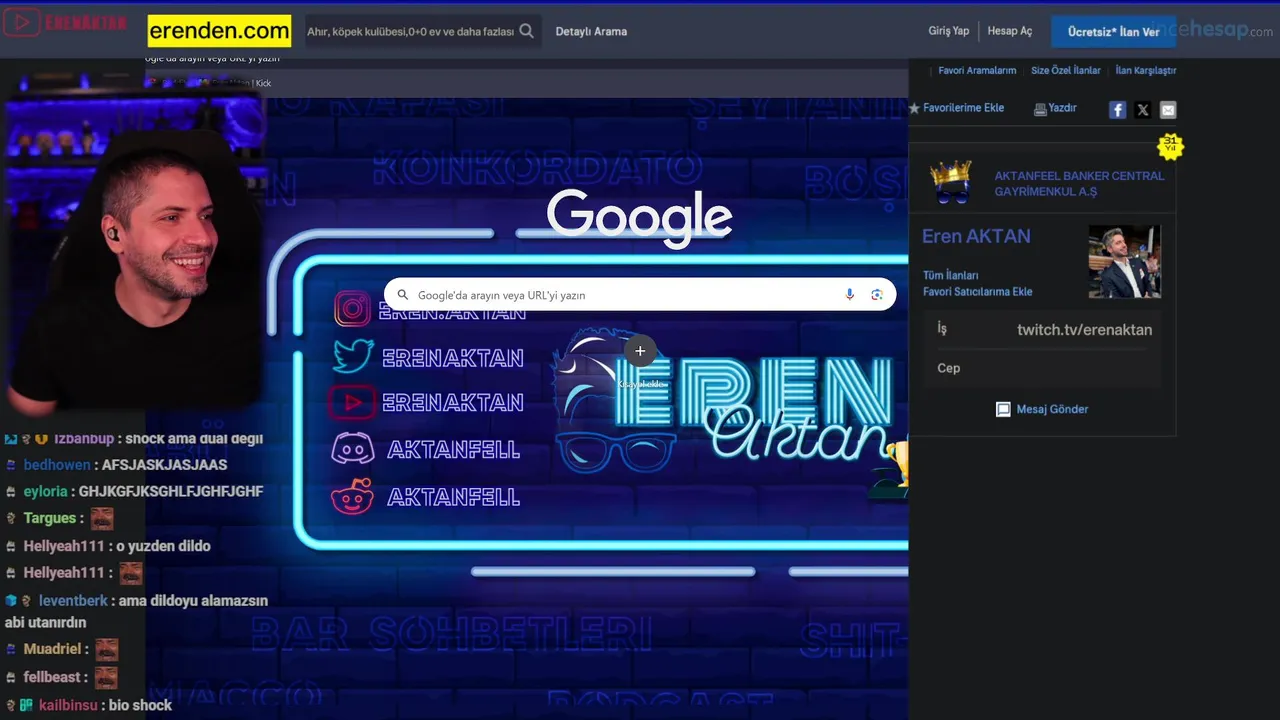The image size is (1280, 720).
Task: Click Favorilerime Ekle link
Action: point(963,108)
